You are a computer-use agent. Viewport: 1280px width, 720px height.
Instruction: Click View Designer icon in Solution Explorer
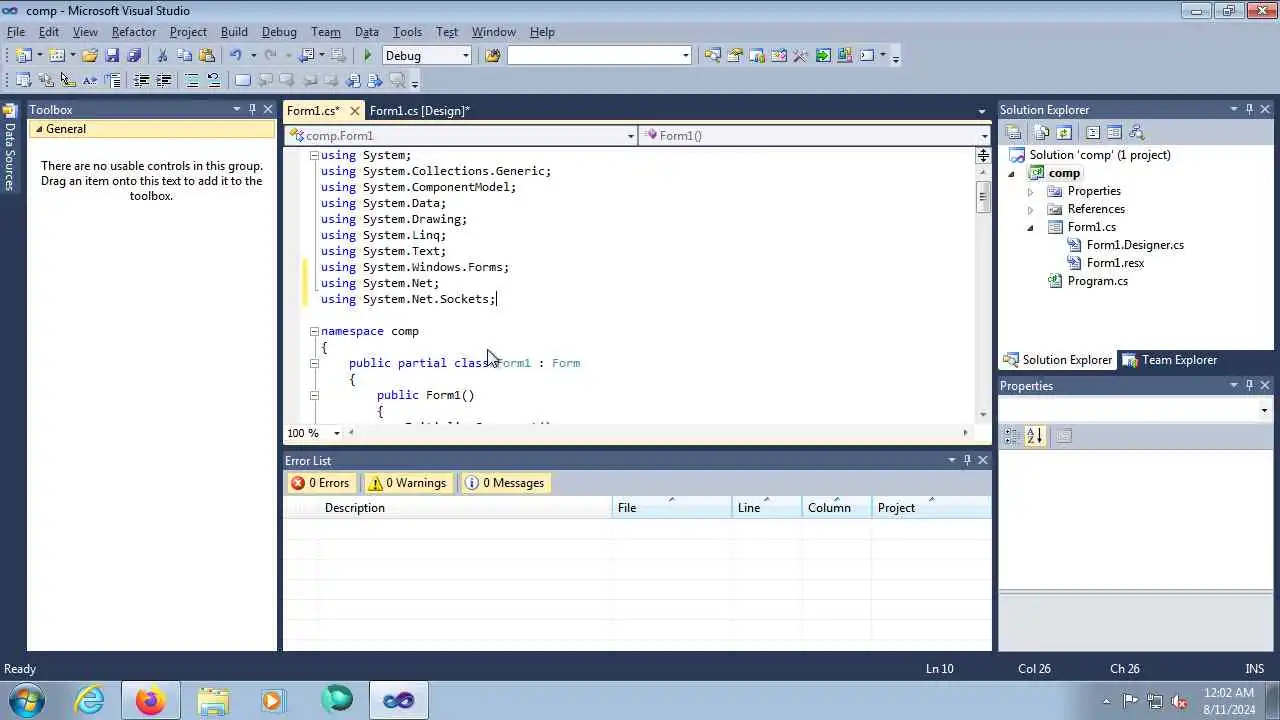1114,132
